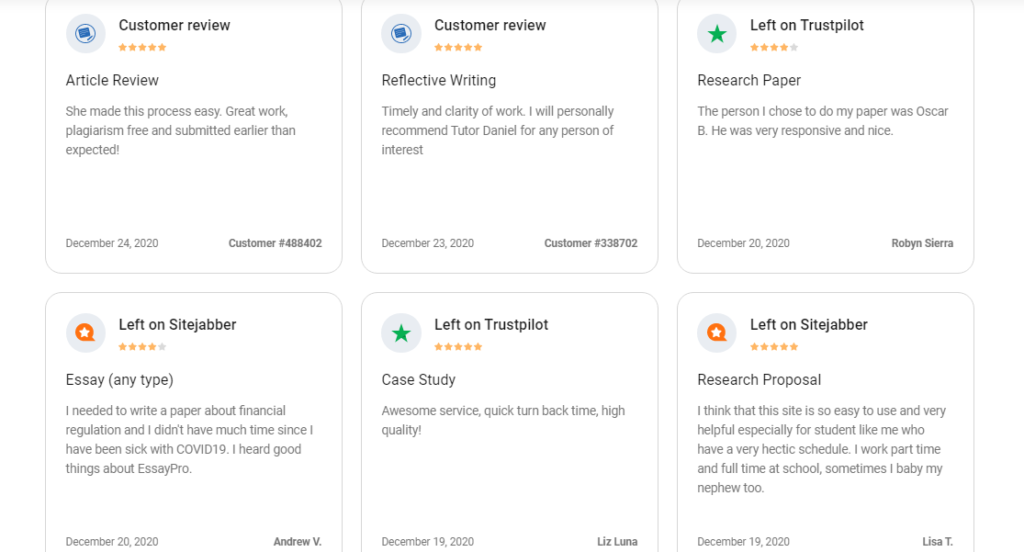This screenshot has width=1024, height=552.
Task: Click the four-star rating on Robyn Sierra's review
Action: (774, 48)
